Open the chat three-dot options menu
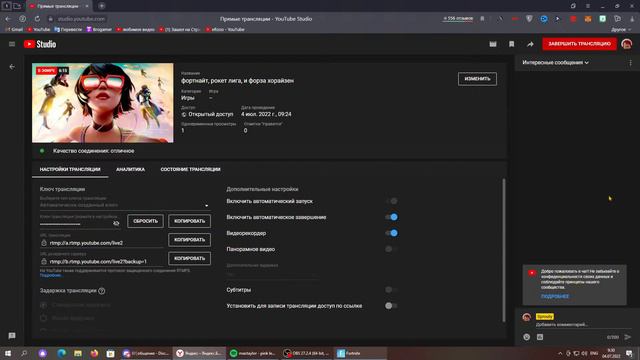 coord(630,63)
